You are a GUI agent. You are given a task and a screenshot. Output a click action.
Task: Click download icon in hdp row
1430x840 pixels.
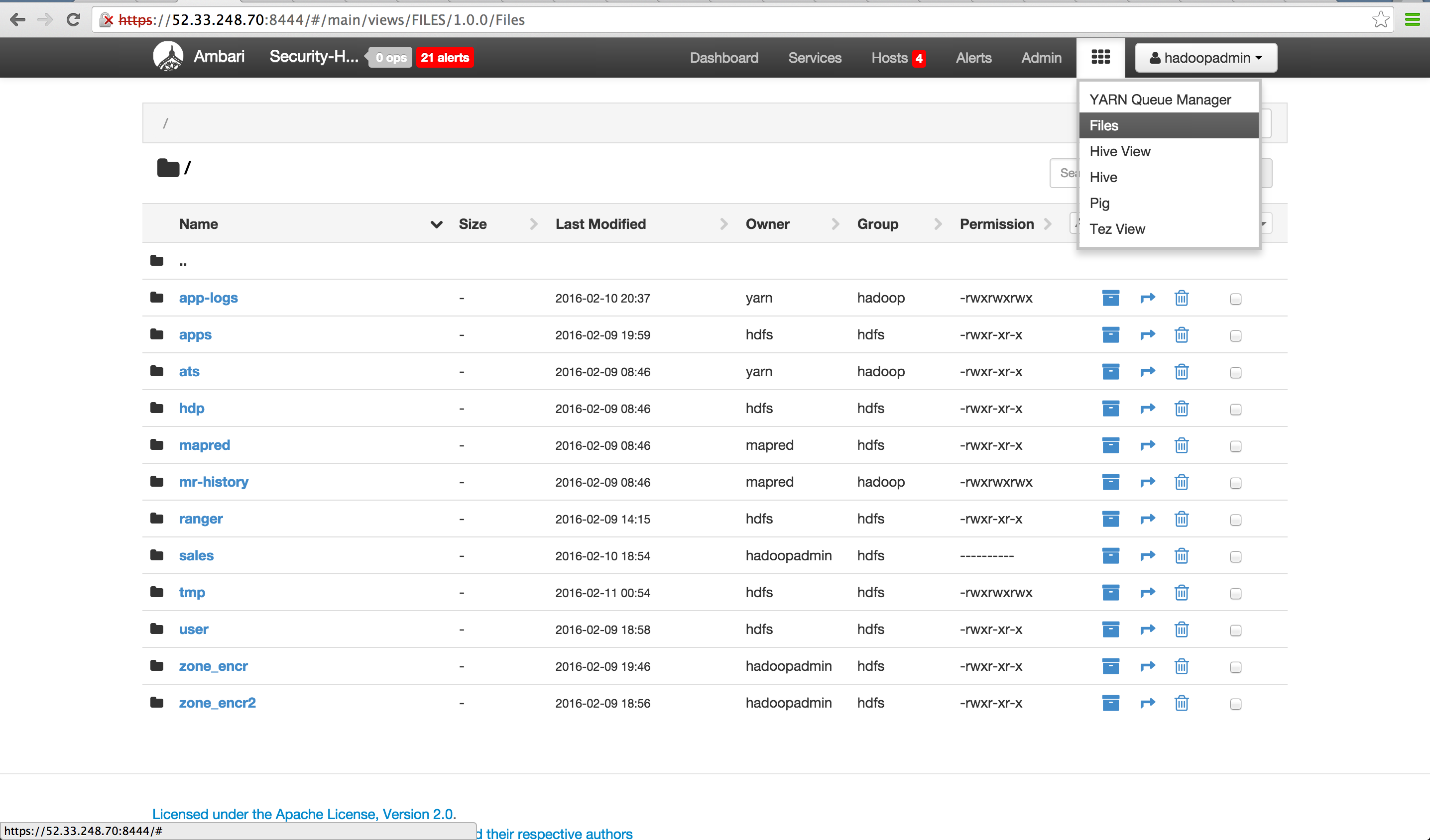[1110, 409]
